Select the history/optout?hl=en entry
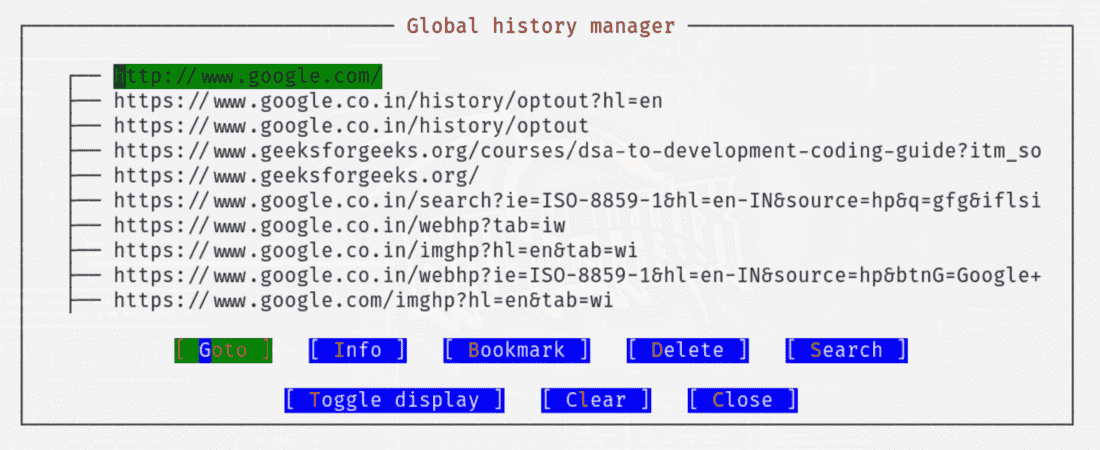1100x450 pixels. 388,101
